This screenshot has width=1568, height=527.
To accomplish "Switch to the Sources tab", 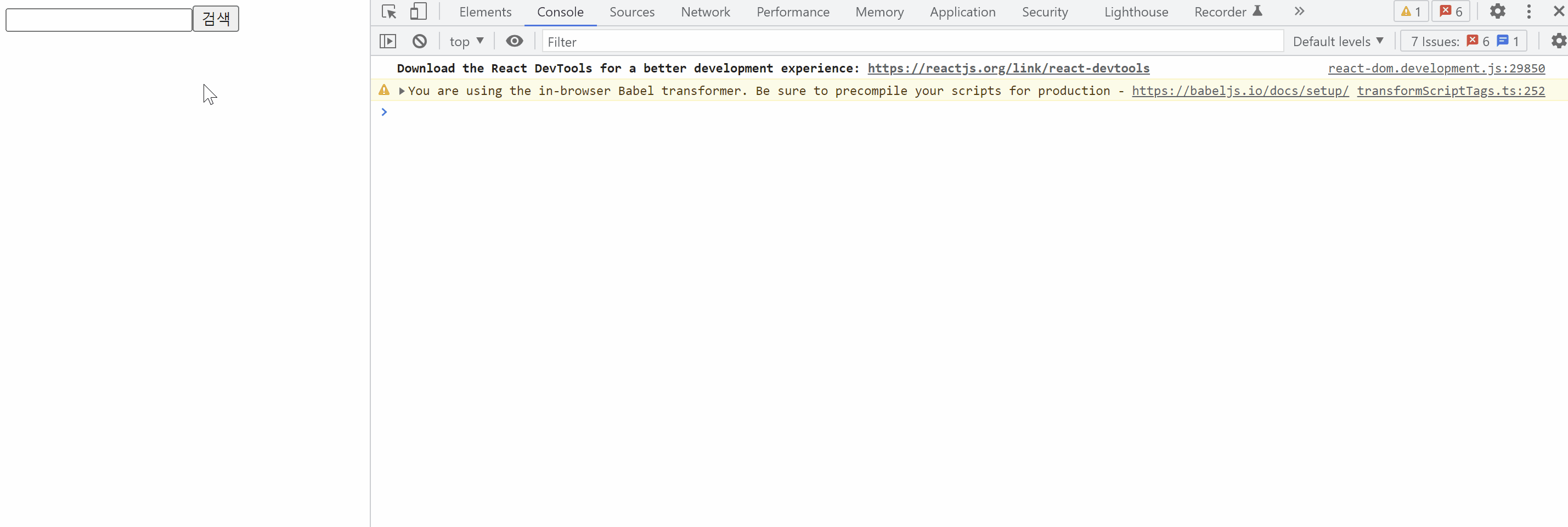I will tap(632, 12).
